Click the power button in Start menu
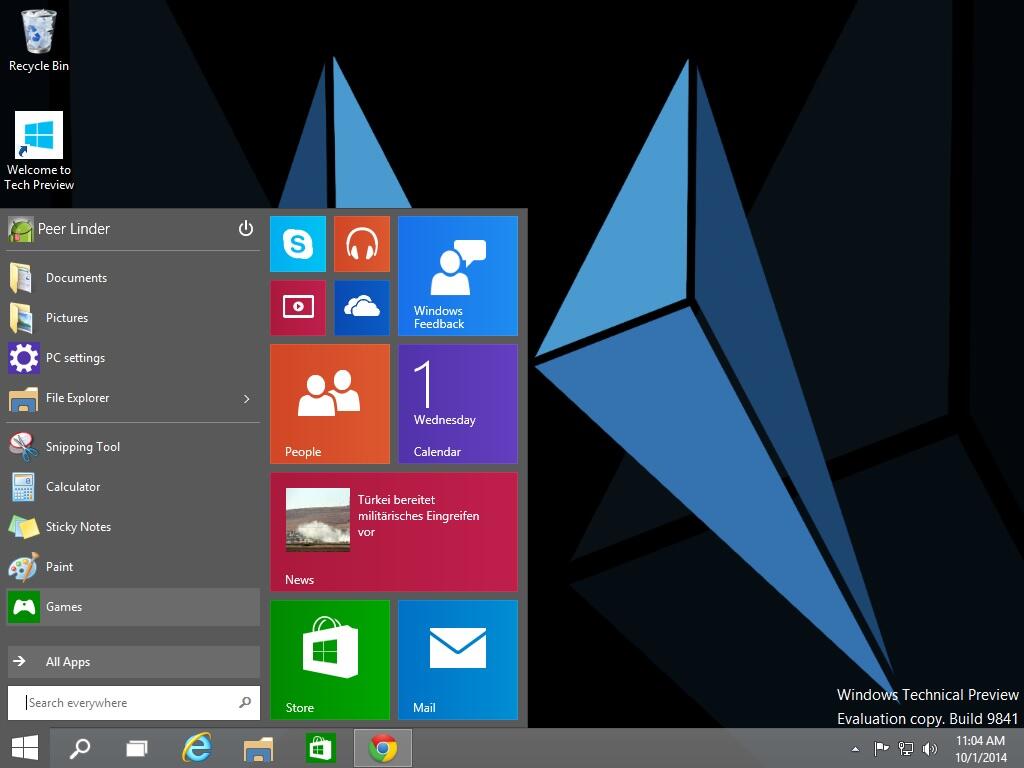Screen dimensions: 1024x768 tap(246, 229)
